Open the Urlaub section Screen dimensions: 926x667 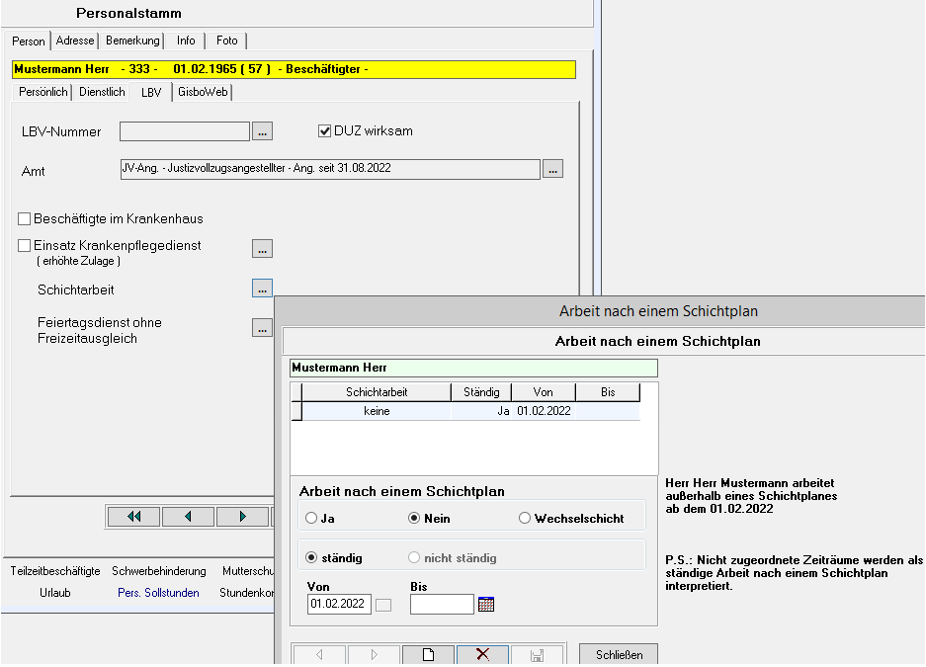55,593
